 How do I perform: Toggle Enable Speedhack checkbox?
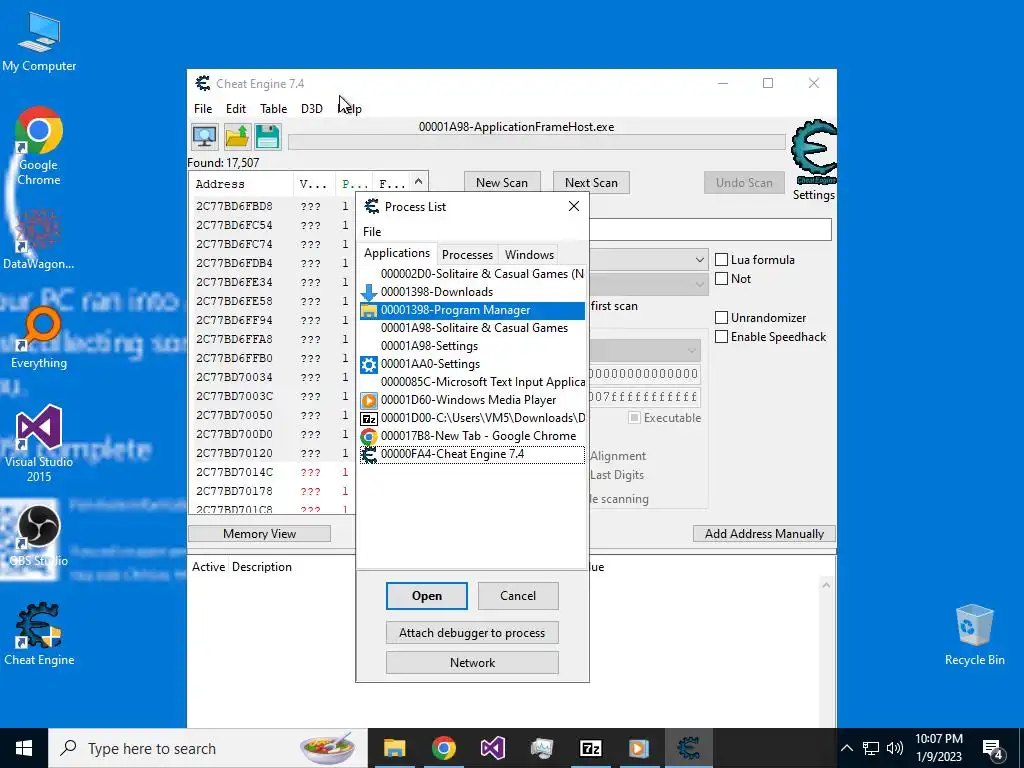pos(722,337)
